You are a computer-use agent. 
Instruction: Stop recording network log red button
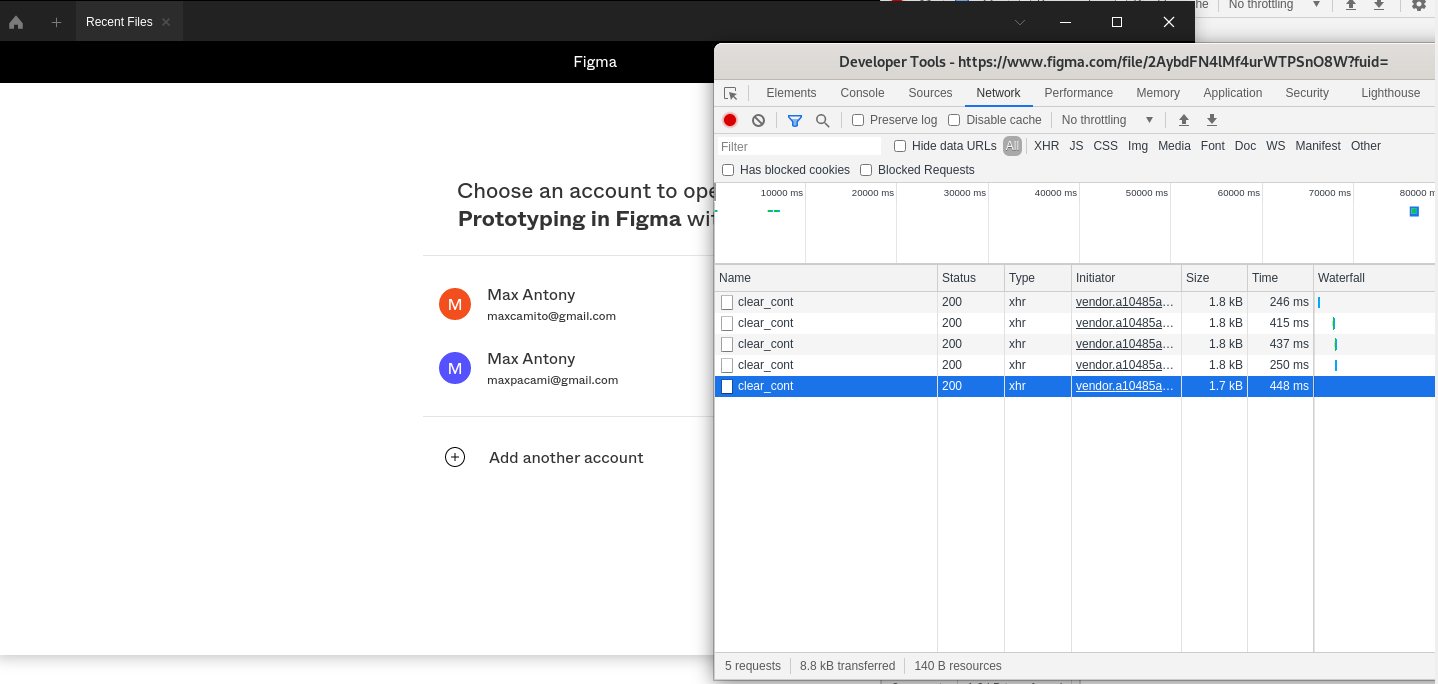click(730, 120)
